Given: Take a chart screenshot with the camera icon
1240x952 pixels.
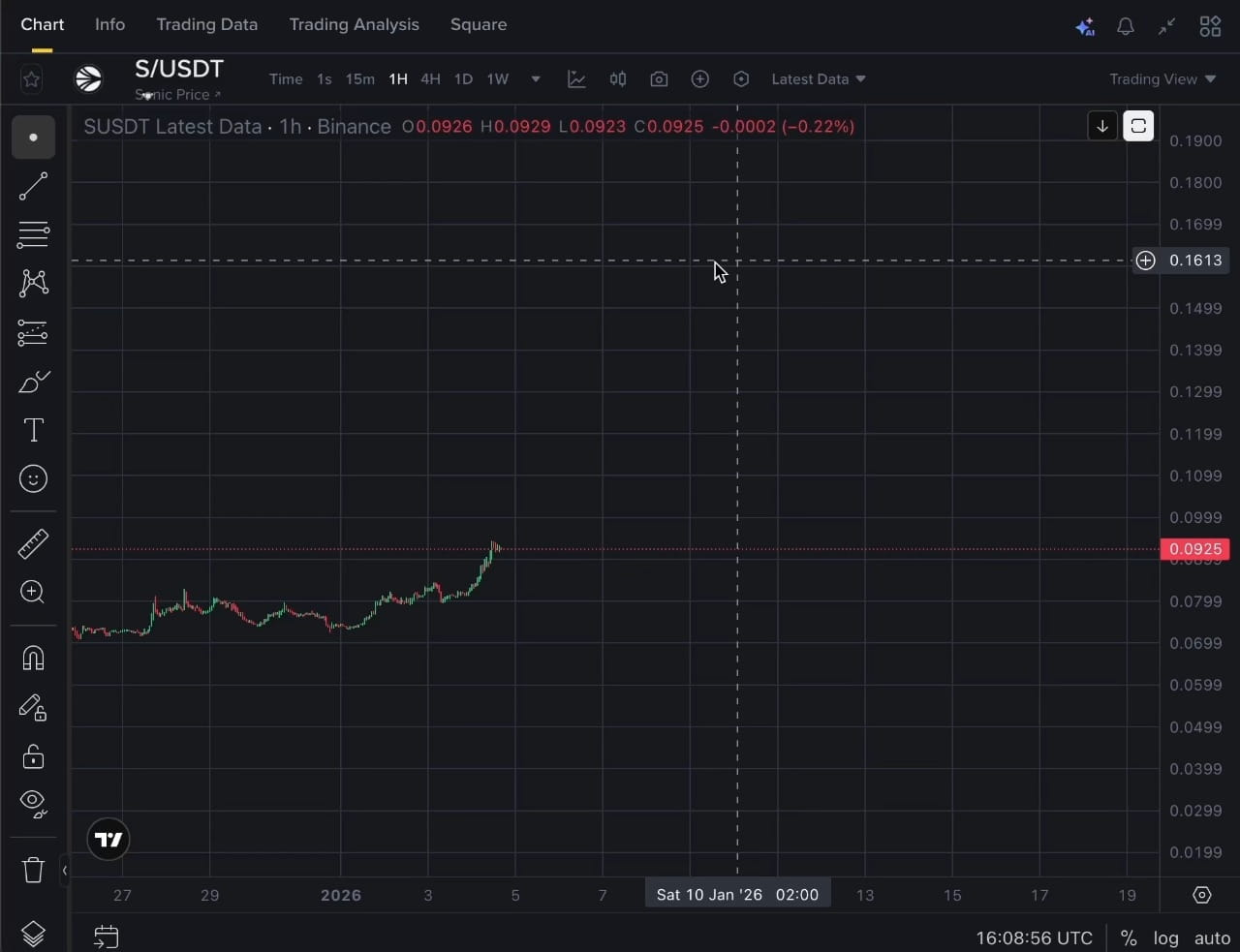Looking at the screenshot, I should pos(659,78).
